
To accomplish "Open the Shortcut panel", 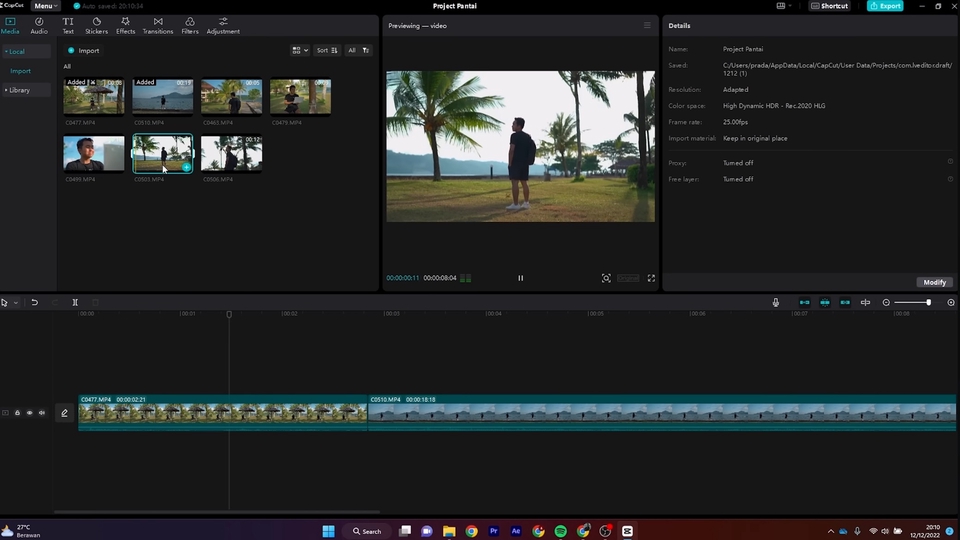I will coord(830,6).
